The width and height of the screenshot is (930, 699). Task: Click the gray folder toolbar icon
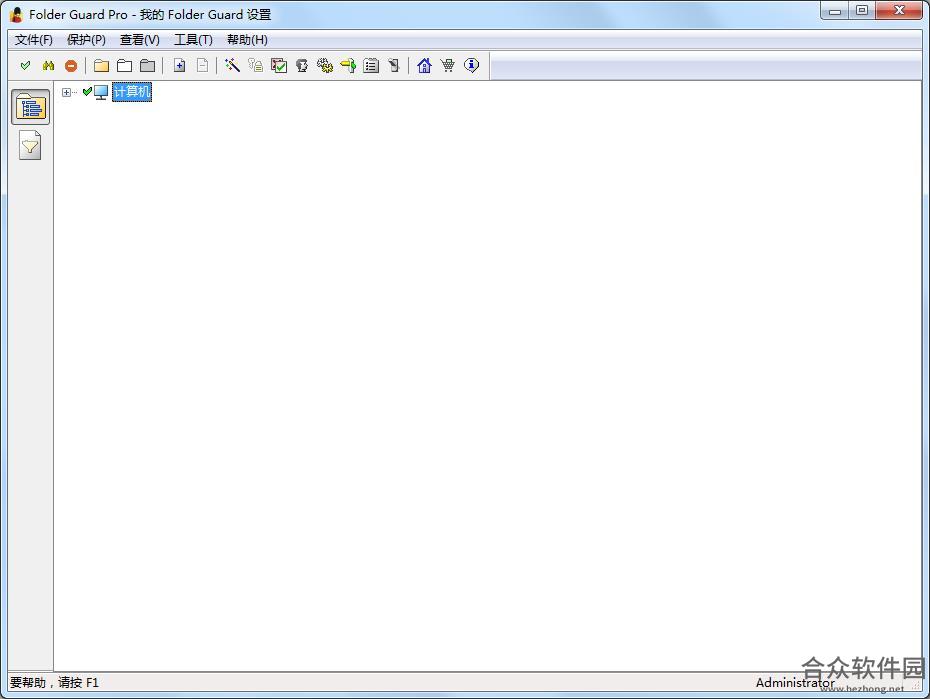pos(148,65)
